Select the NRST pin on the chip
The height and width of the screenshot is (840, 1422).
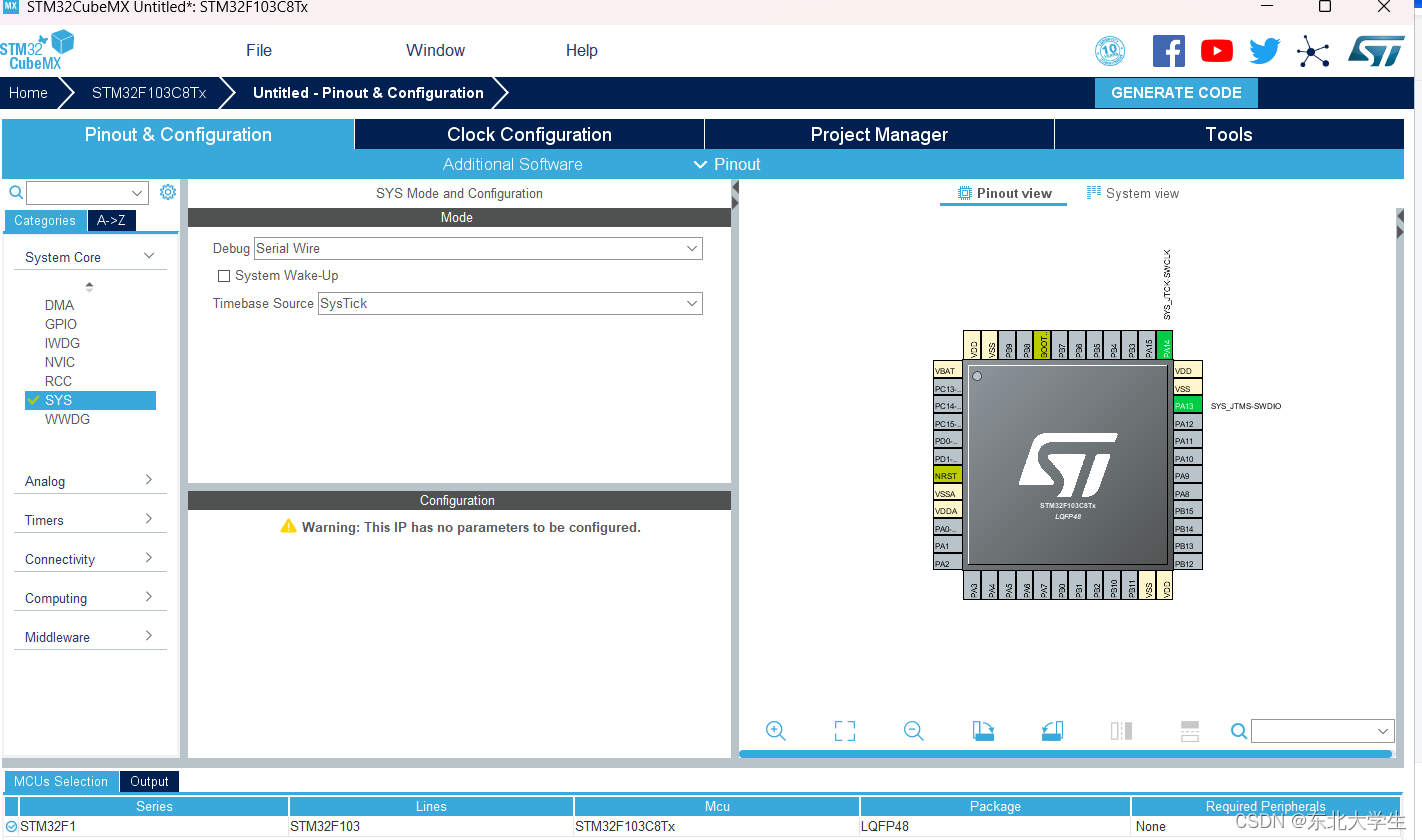(947, 476)
